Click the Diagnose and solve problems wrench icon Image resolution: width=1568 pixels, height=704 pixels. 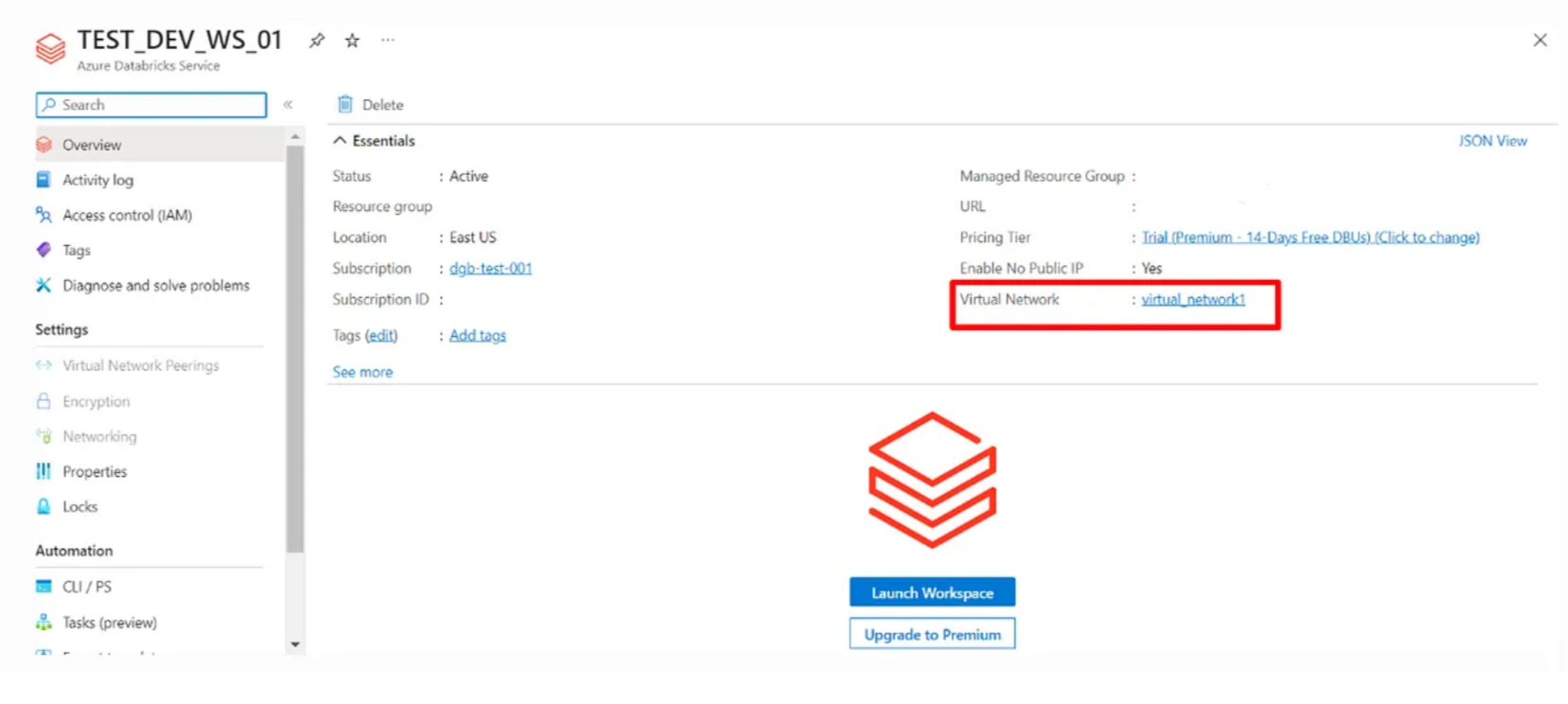44,285
